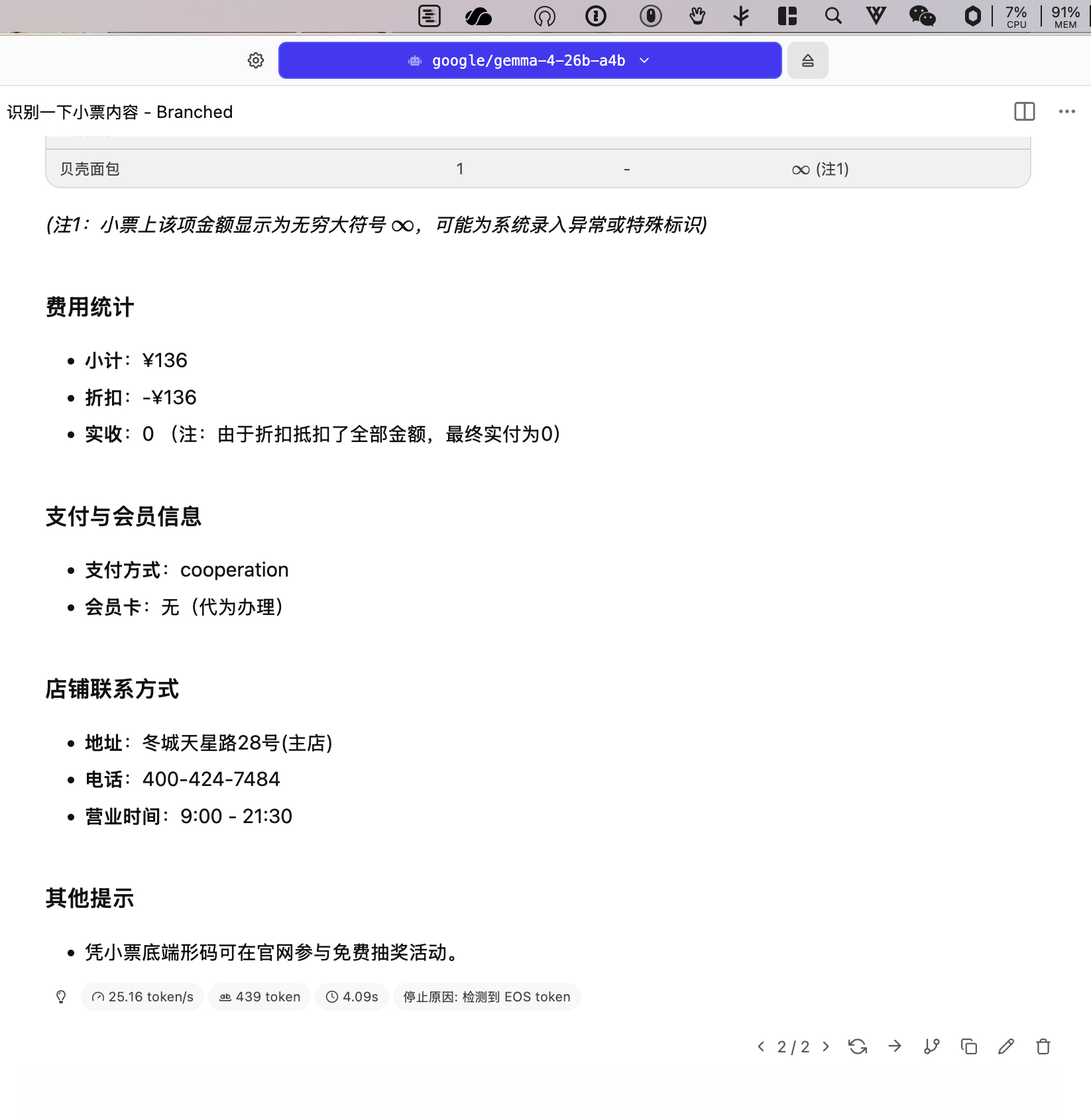Edit the message with the pencil icon
1091x1120 pixels.
pos(1006,1046)
